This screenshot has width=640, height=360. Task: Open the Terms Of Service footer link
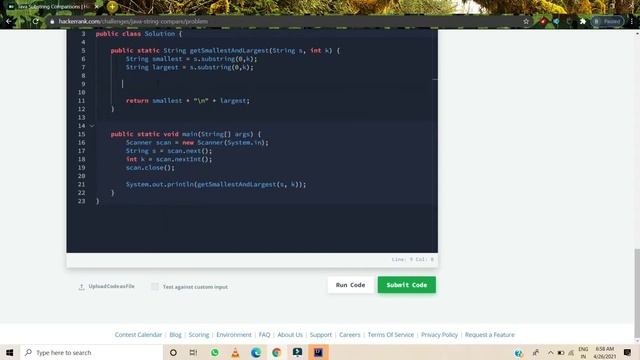(391, 335)
